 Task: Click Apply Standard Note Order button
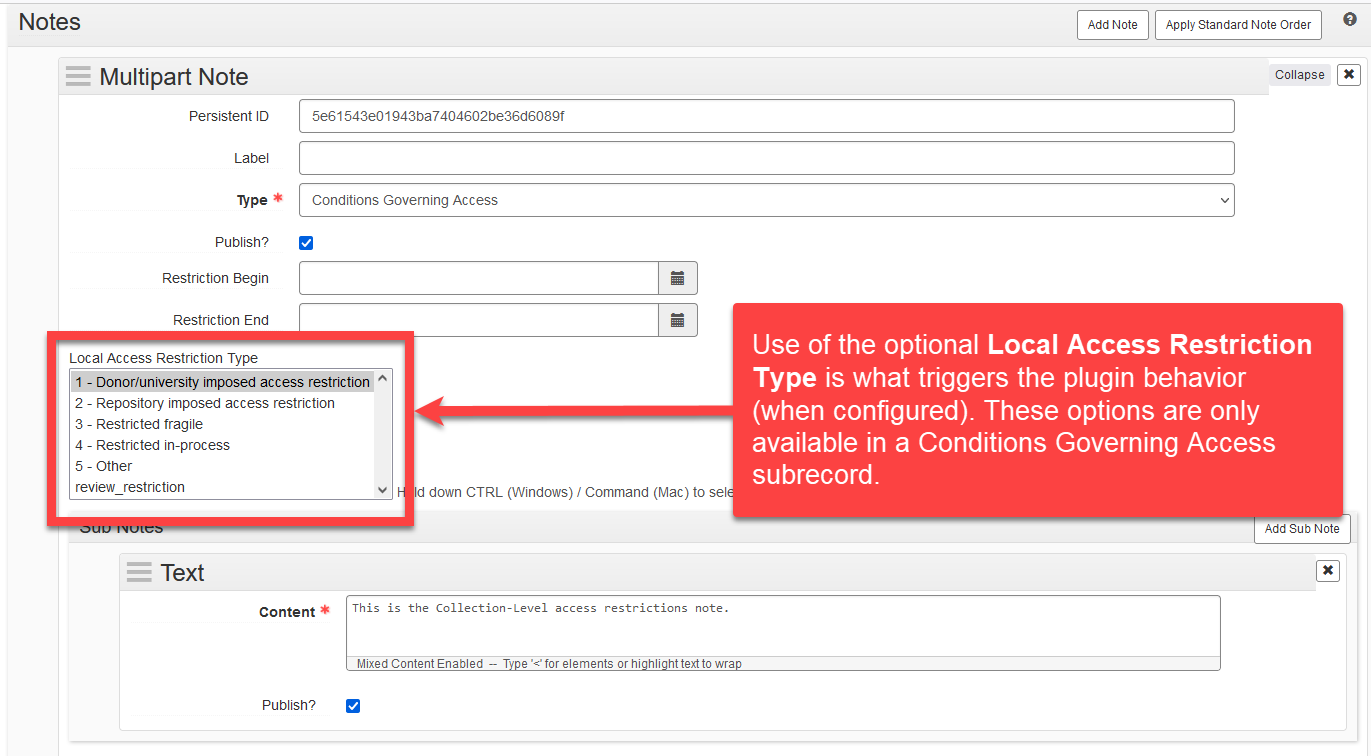tap(1238, 25)
